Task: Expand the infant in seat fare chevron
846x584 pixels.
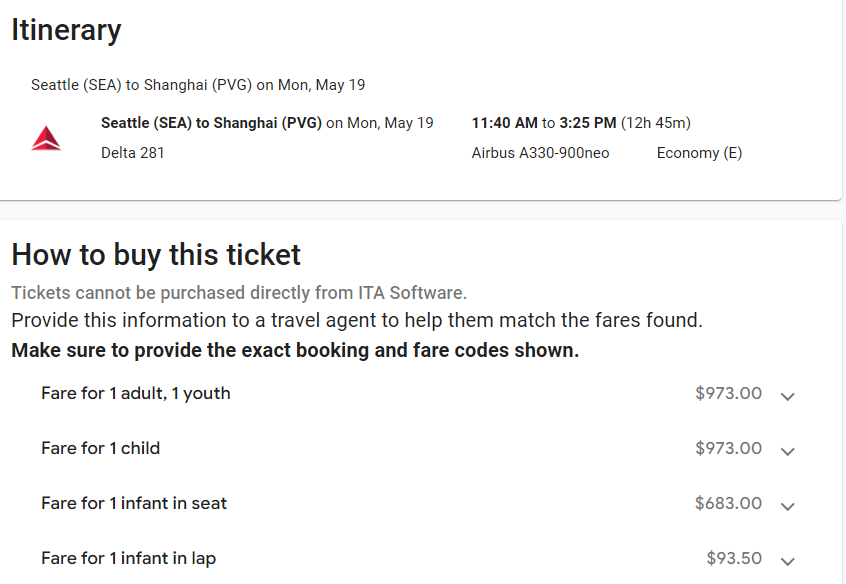Action: click(788, 506)
